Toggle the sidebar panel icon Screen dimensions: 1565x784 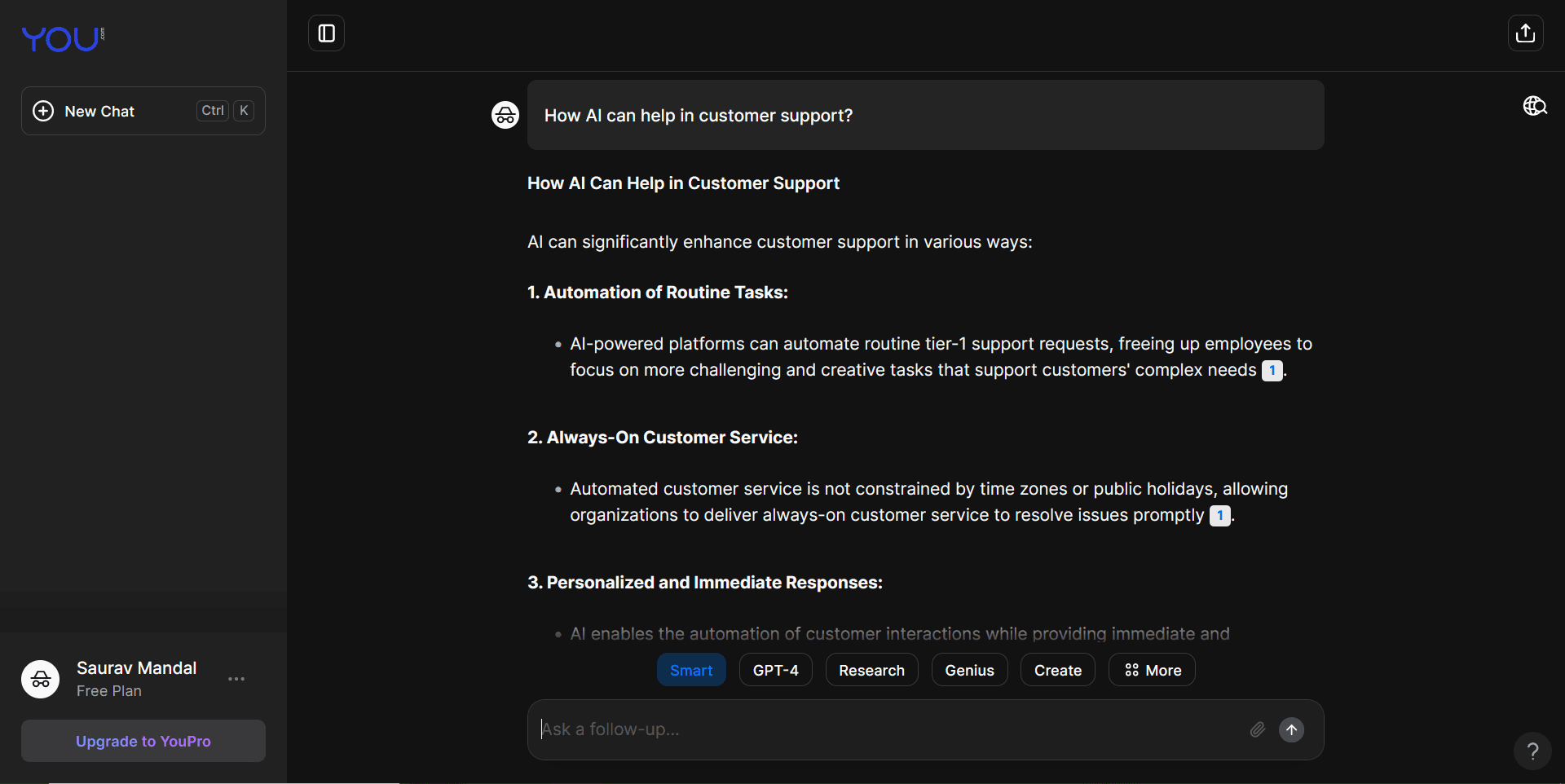326,33
